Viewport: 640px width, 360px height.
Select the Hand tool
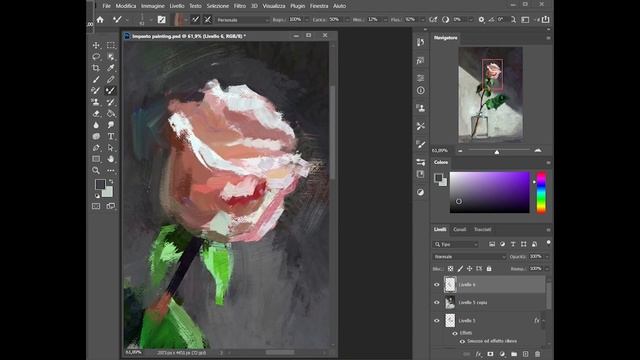click(x=111, y=159)
